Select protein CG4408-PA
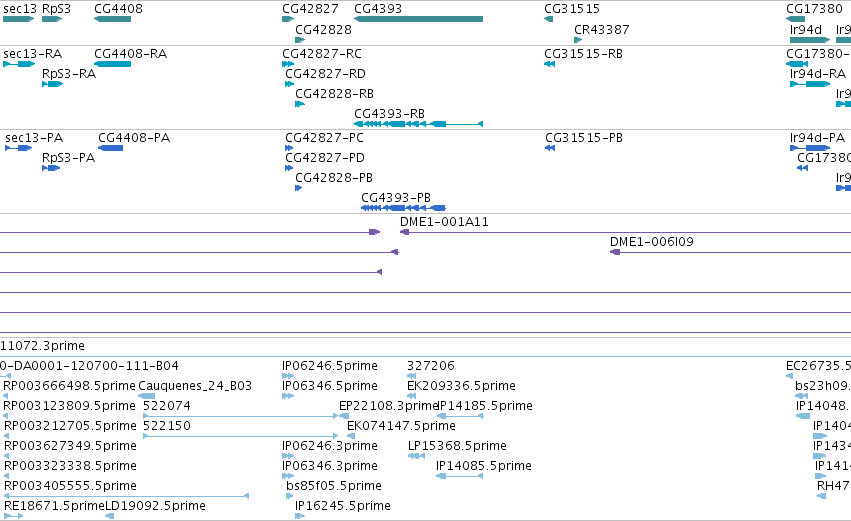Image resolution: width=851 pixels, height=521 pixels. [x=134, y=138]
